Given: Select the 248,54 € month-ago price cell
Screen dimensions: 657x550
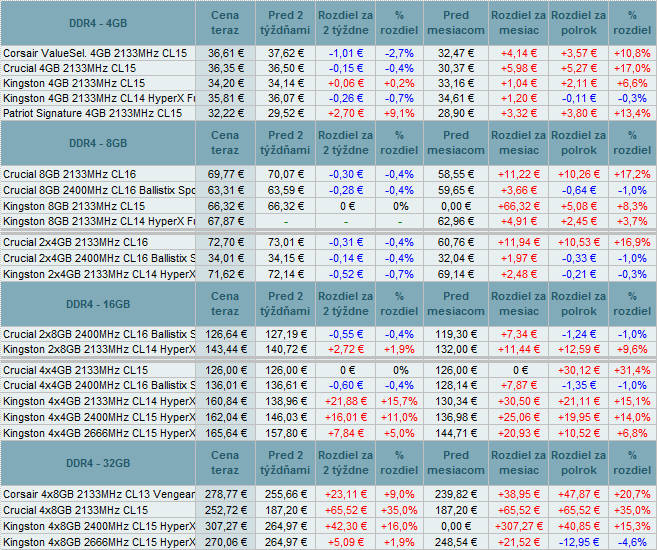Looking at the screenshot, I should (456, 542).
